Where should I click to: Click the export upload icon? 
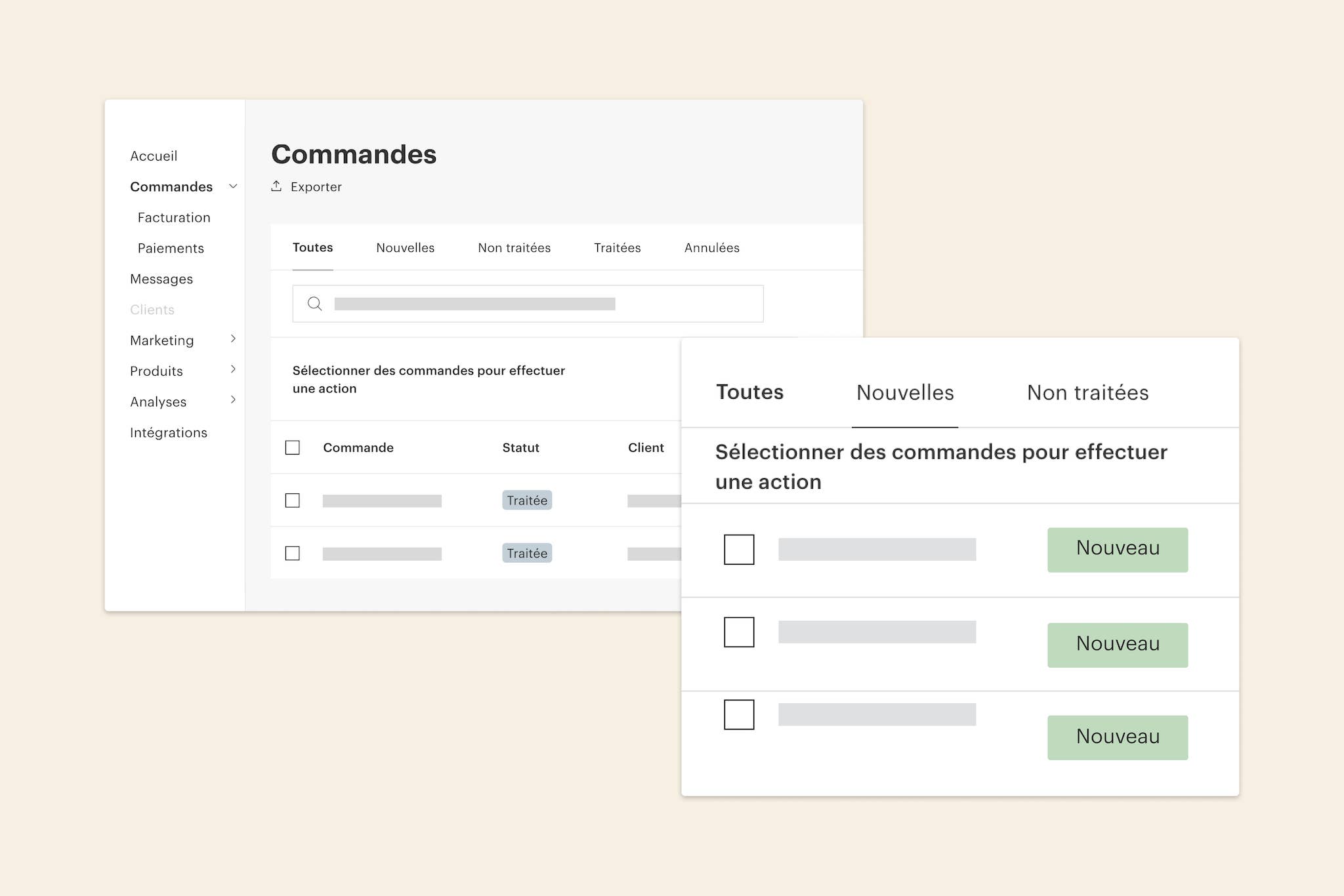(x=276, y=186)
